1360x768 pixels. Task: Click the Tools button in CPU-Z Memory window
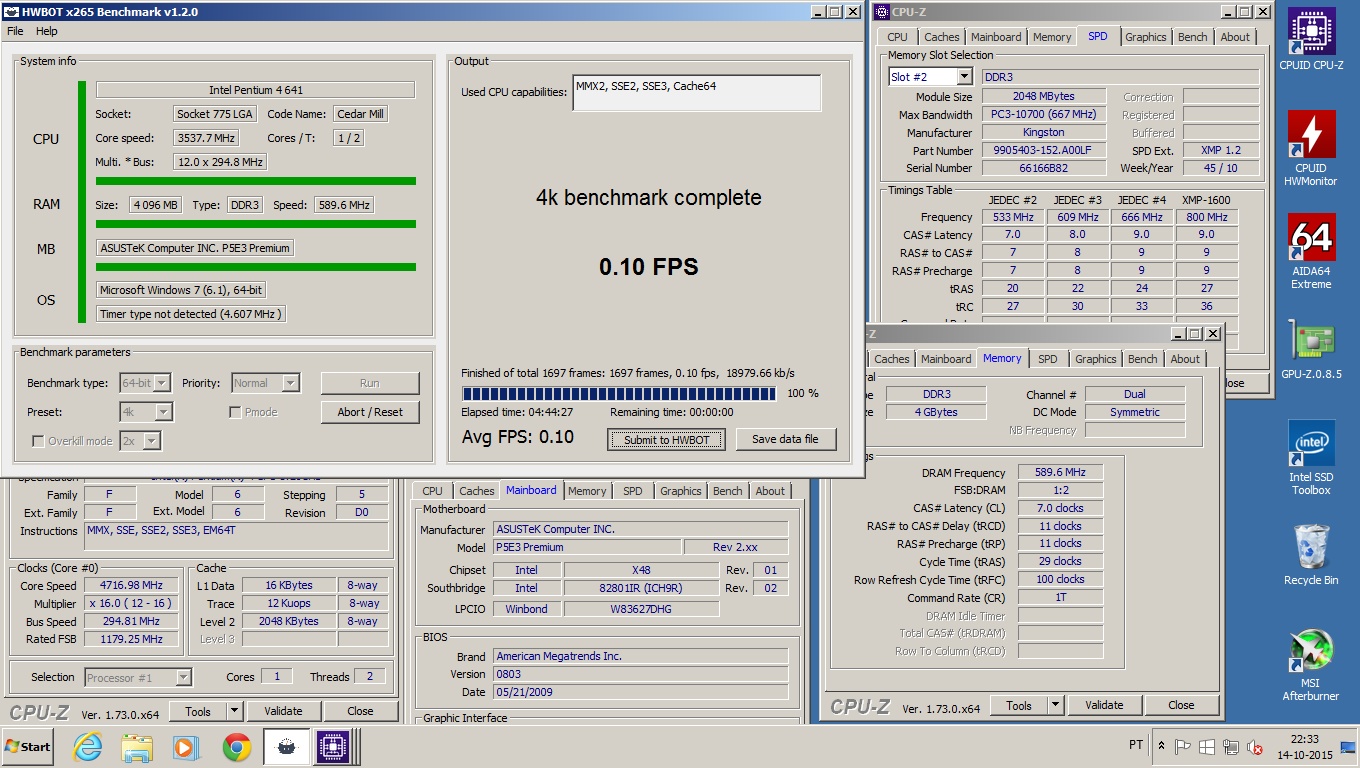1018,705
